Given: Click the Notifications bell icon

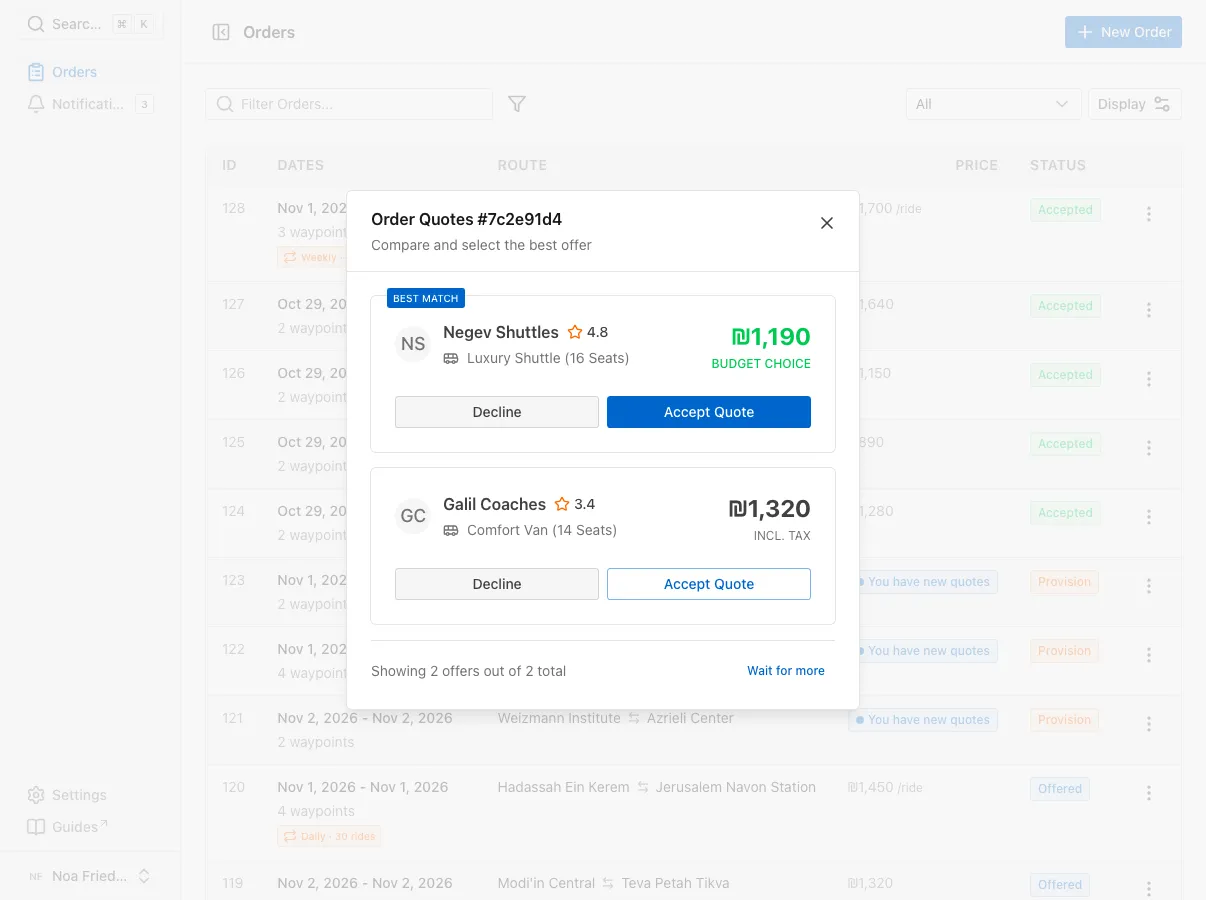Looking at the screenshot, I should (x=36, y=104).
